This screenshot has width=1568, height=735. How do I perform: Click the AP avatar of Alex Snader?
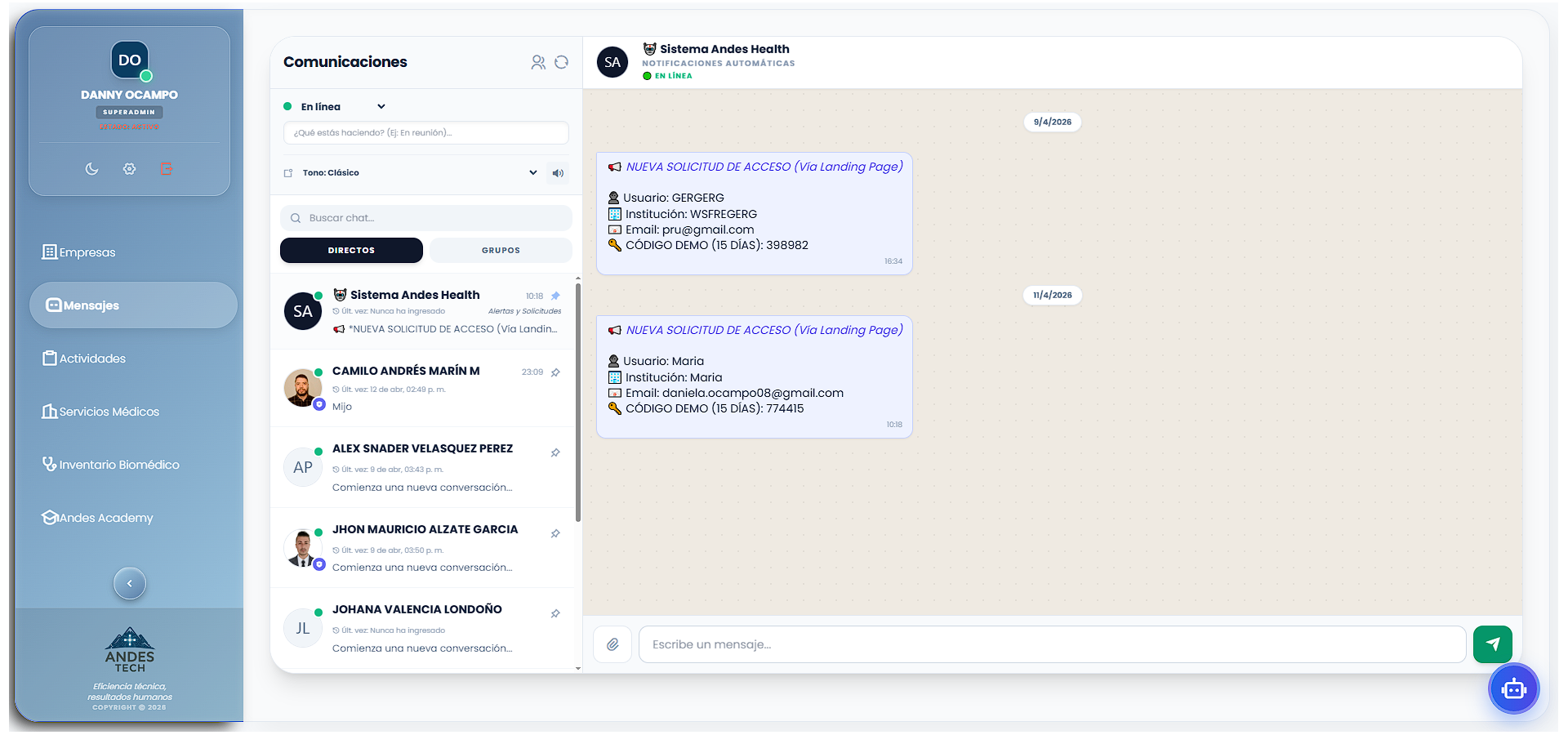[303, 467]
